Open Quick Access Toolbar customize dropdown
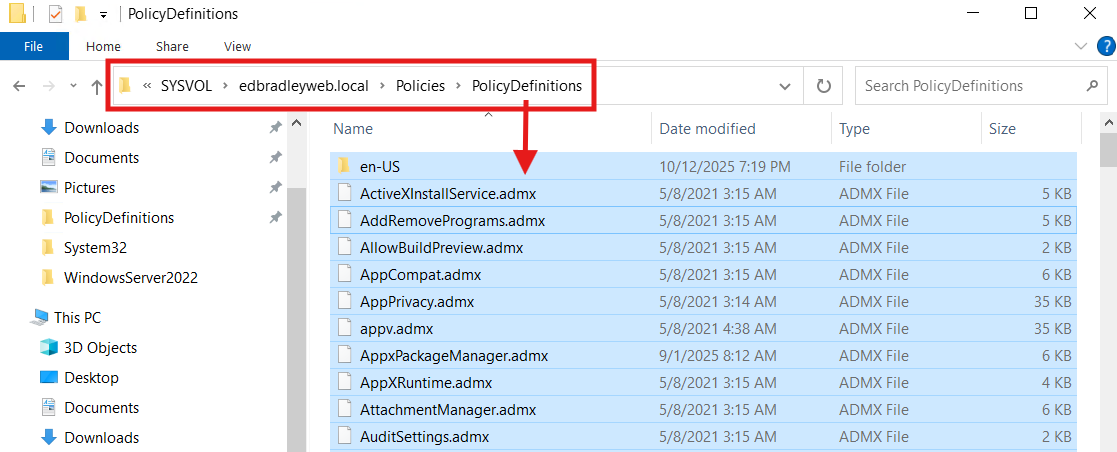Screen dimensions: 1117x452 [104, 14]
